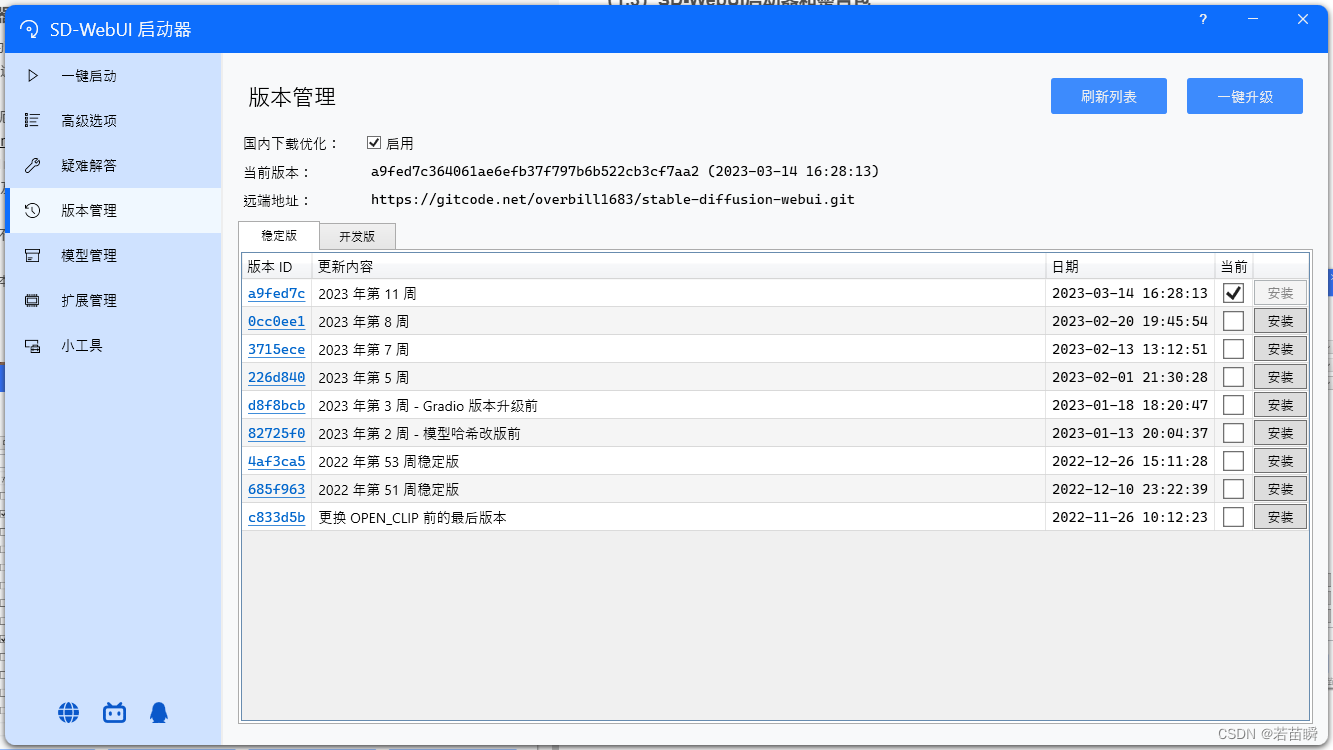Open version link 3715ece
The width and height of the screenshot is (1333, 750).
[277, 349]
